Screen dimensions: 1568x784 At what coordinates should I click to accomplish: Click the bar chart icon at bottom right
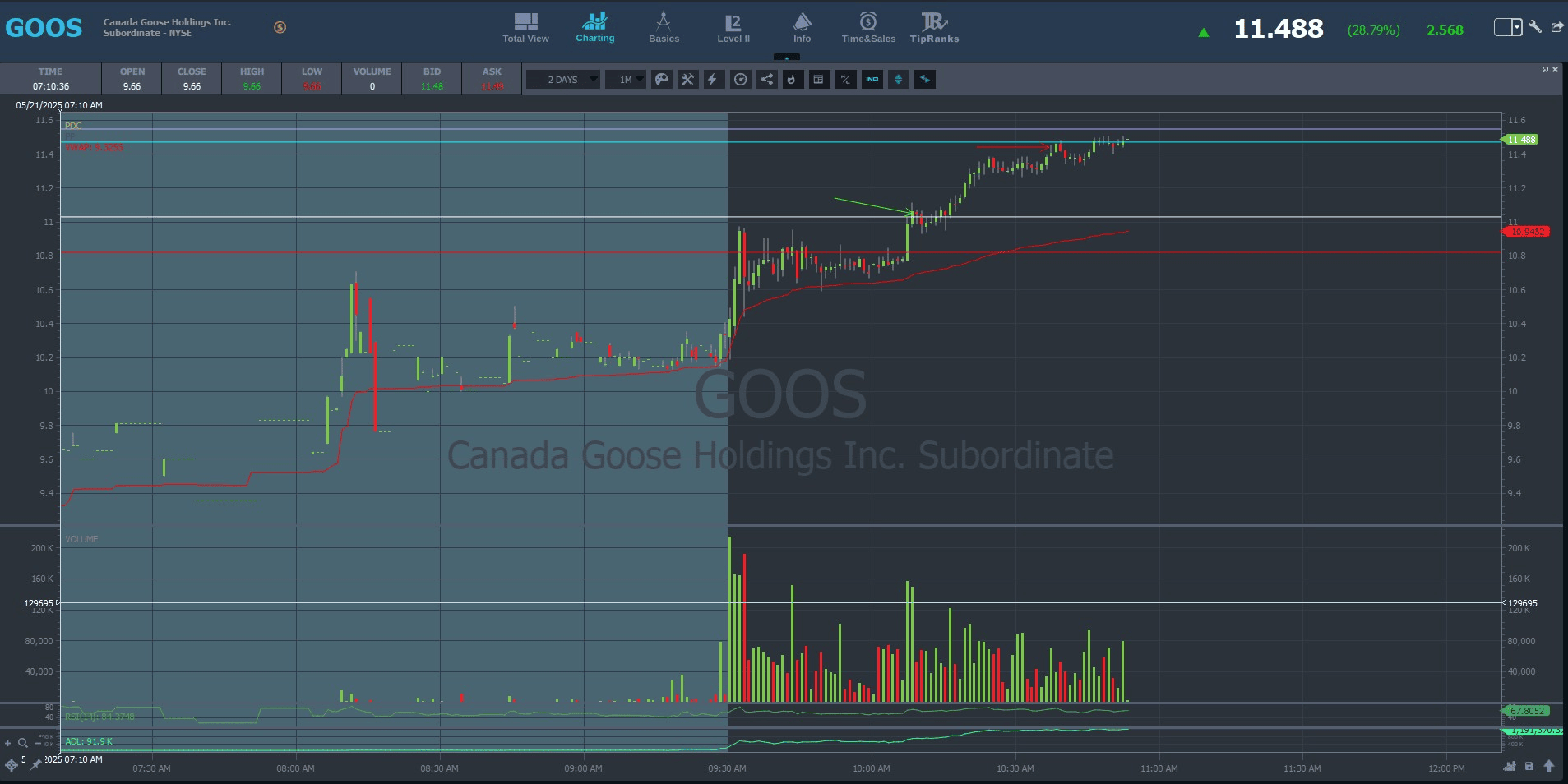tap(1510, 766)
